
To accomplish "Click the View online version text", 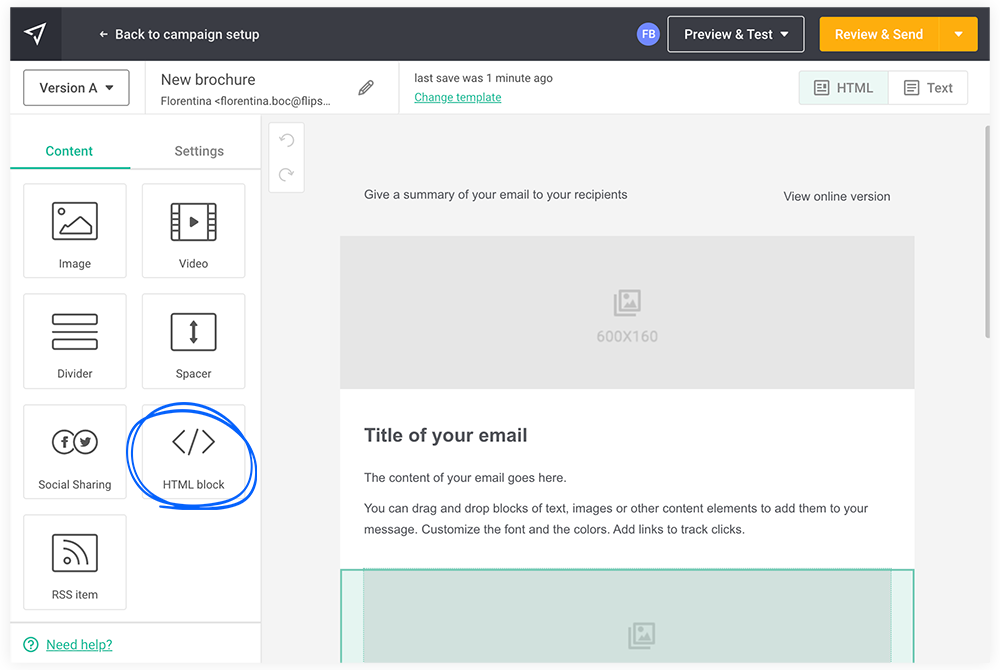I will tap(837, 196).
